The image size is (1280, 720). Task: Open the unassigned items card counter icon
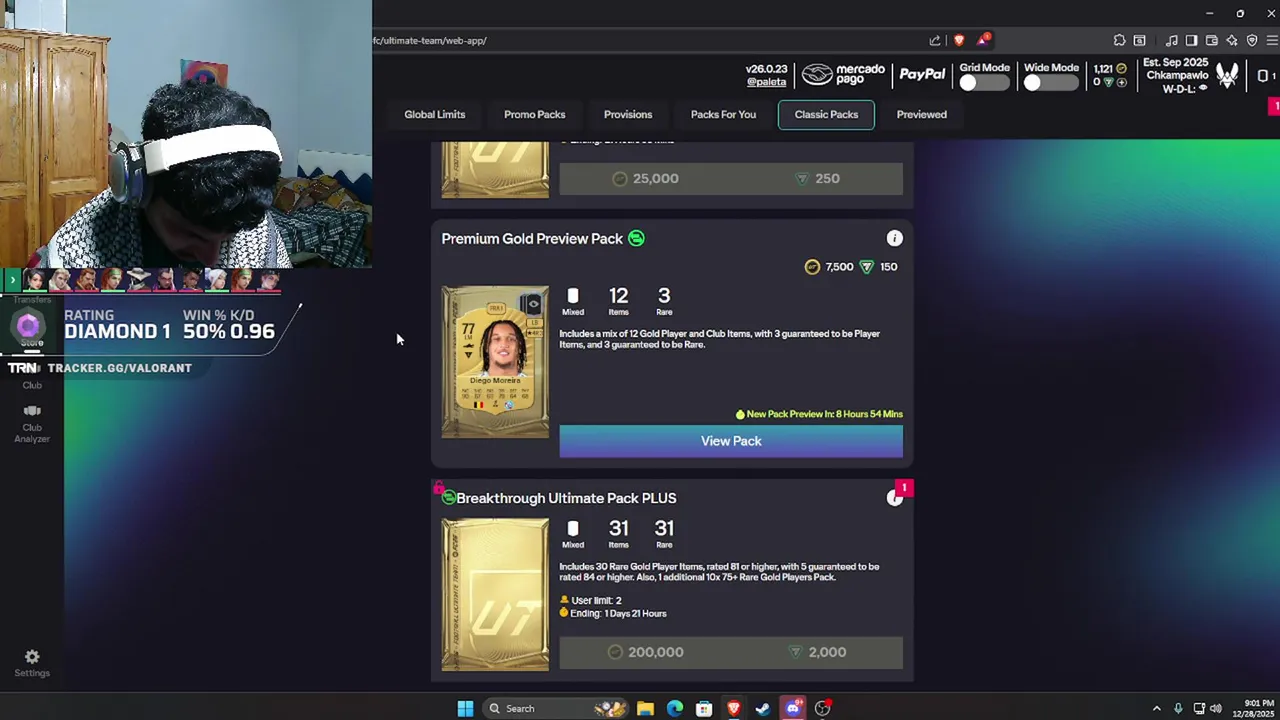pyautogui.click(x=1264, y=76)
